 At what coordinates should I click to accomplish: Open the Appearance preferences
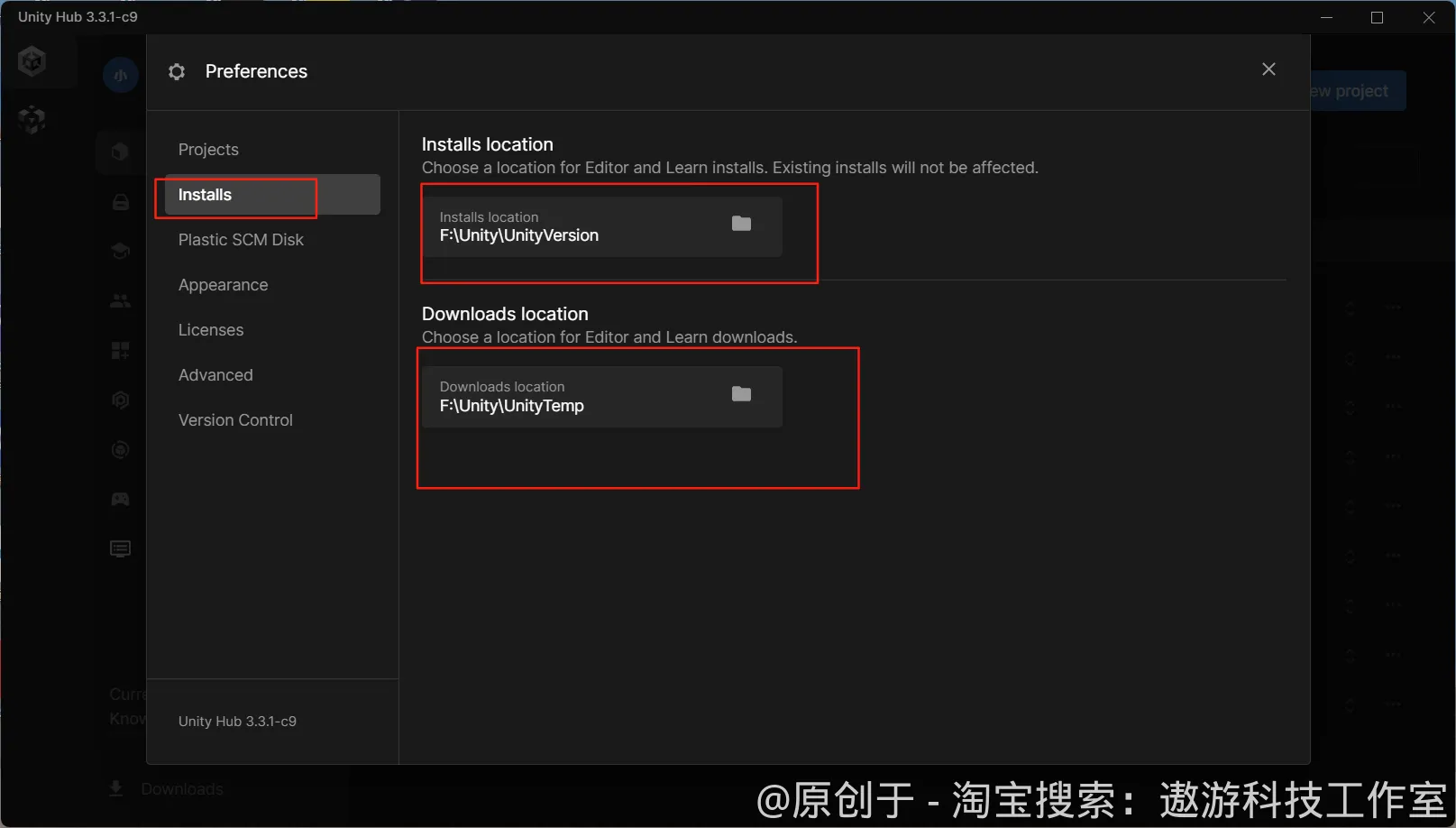coord(223,285)
